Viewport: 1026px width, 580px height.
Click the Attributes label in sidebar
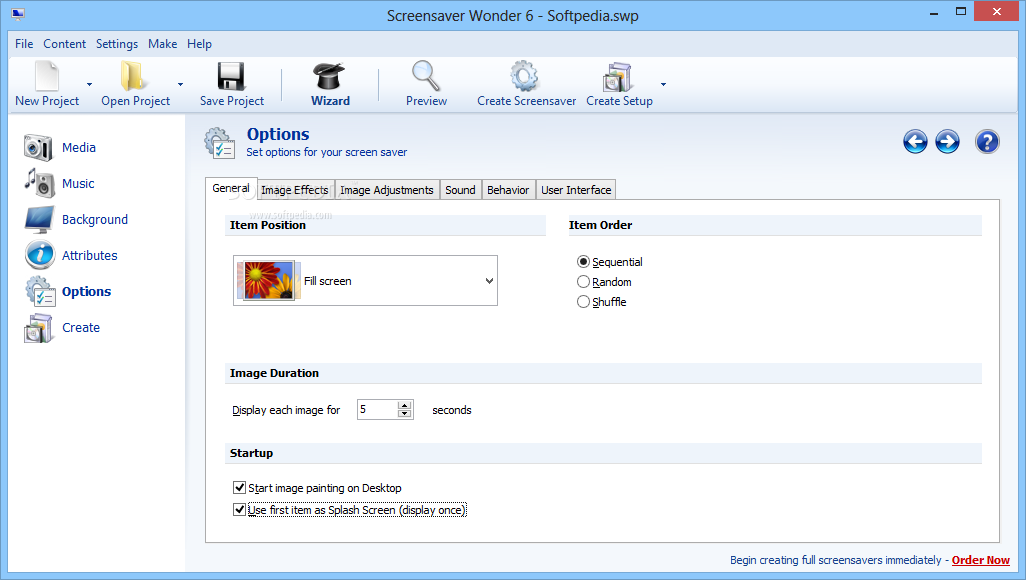pyautogui.click(x=90, y=255)
